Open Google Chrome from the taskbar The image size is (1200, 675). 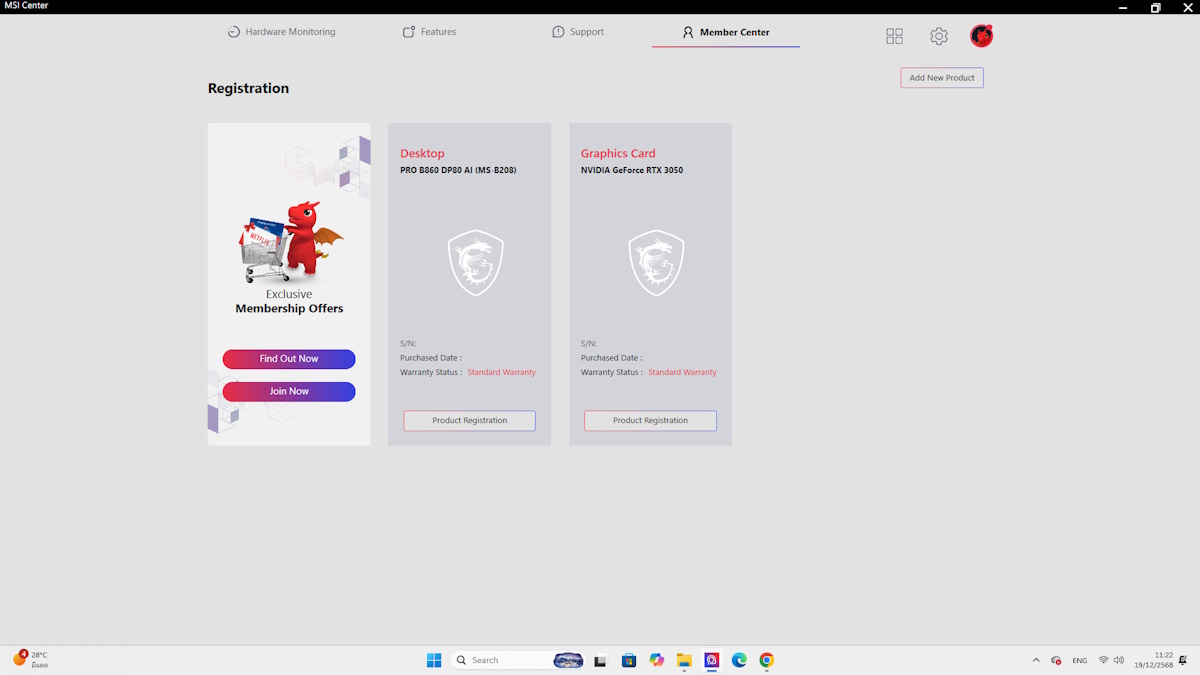coord(766,660)
